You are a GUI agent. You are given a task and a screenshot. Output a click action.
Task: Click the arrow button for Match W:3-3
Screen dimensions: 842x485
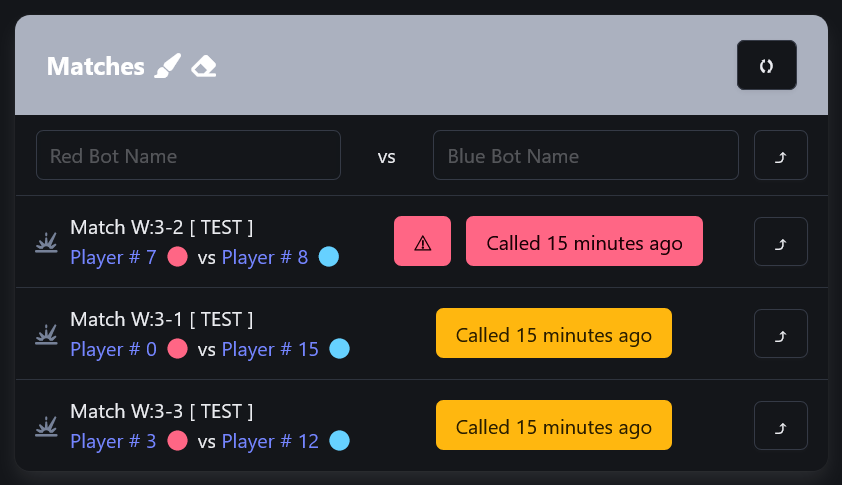pos(780,425)
